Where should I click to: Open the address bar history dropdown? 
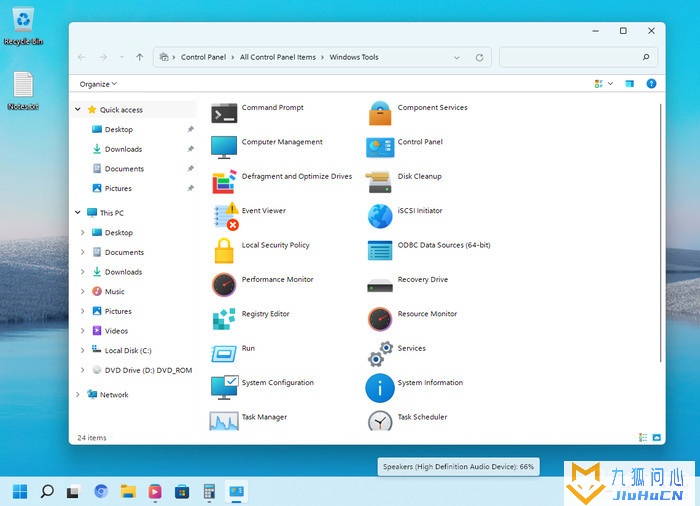457,57
